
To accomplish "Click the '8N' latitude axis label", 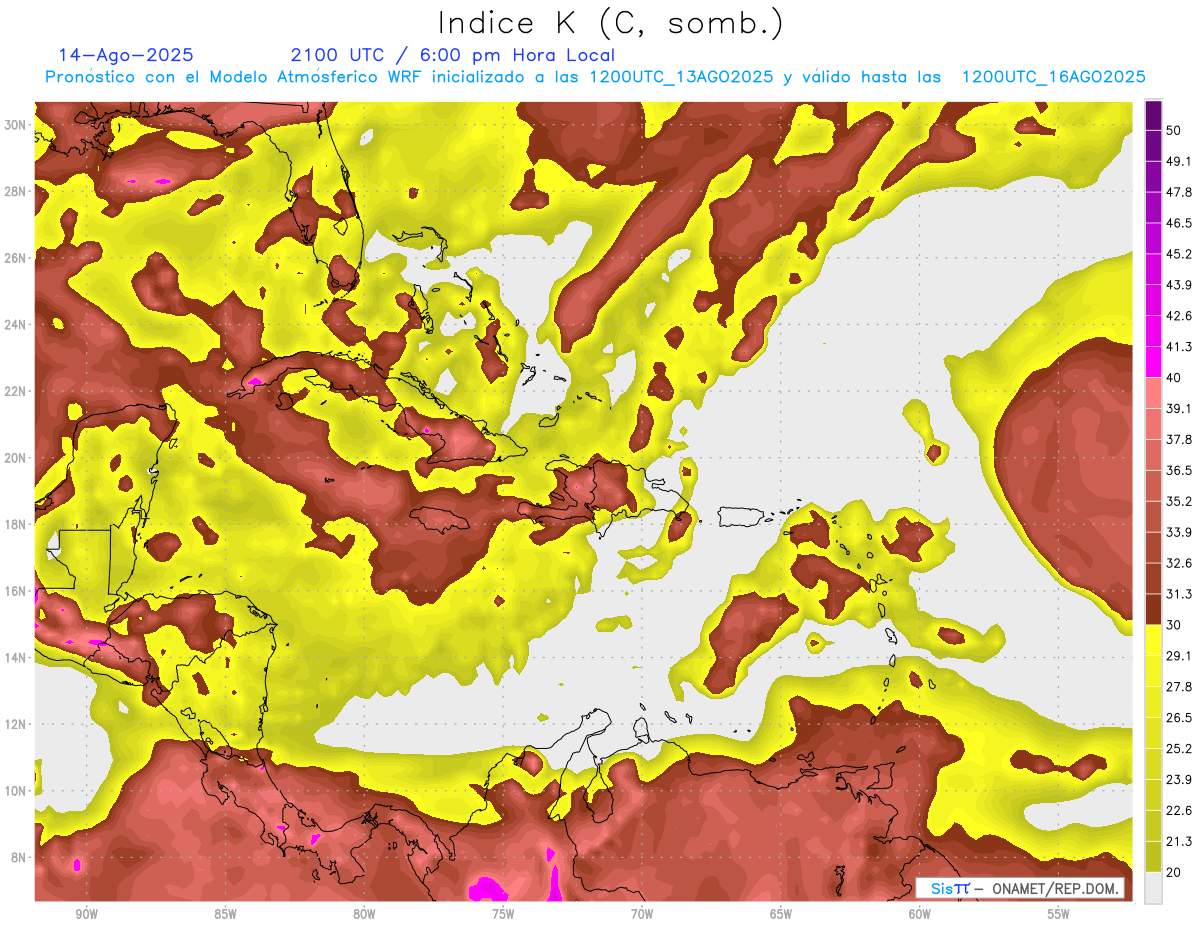I will (x=20, y=857).
